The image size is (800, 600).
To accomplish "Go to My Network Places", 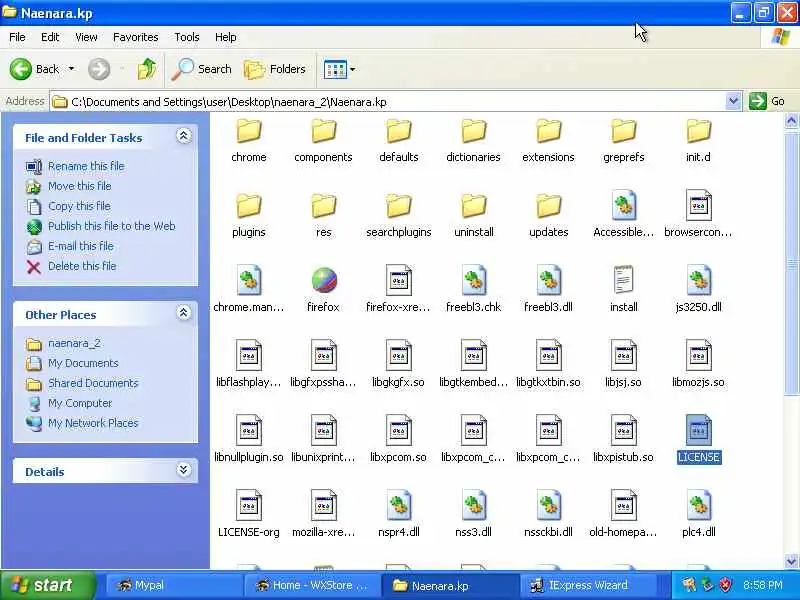I will [x=93, y=423].
